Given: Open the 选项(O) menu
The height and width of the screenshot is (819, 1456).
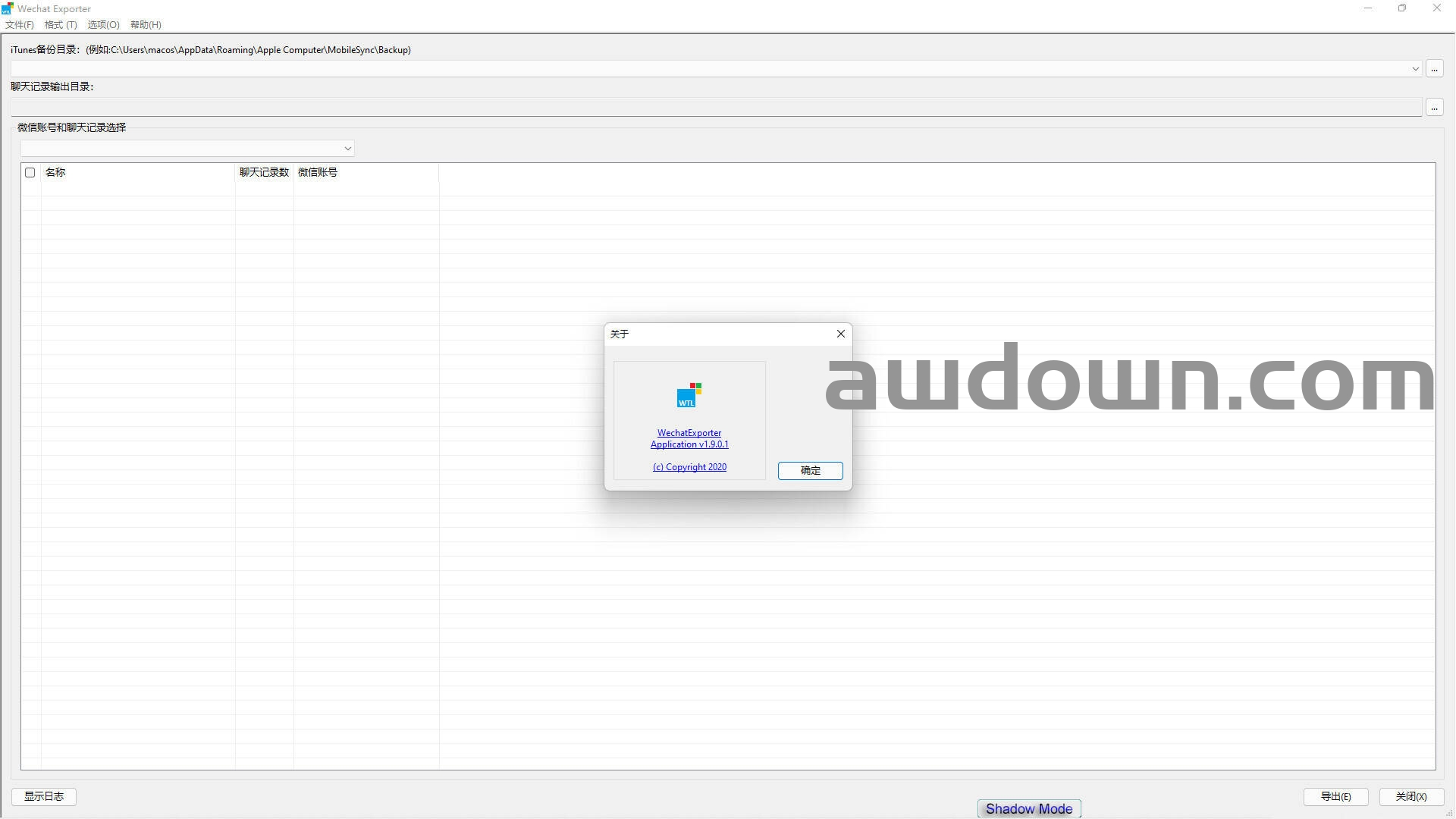Looking at the screenshot, I should (x=103, y=25).
